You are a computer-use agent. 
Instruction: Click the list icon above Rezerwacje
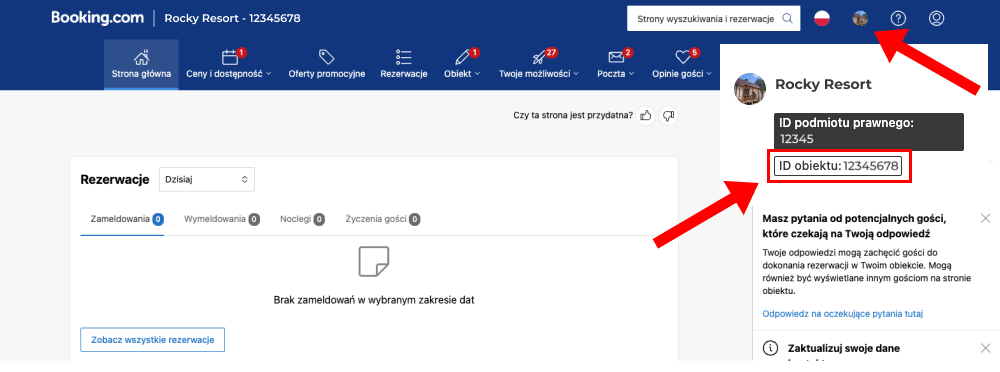click(404, 57)
